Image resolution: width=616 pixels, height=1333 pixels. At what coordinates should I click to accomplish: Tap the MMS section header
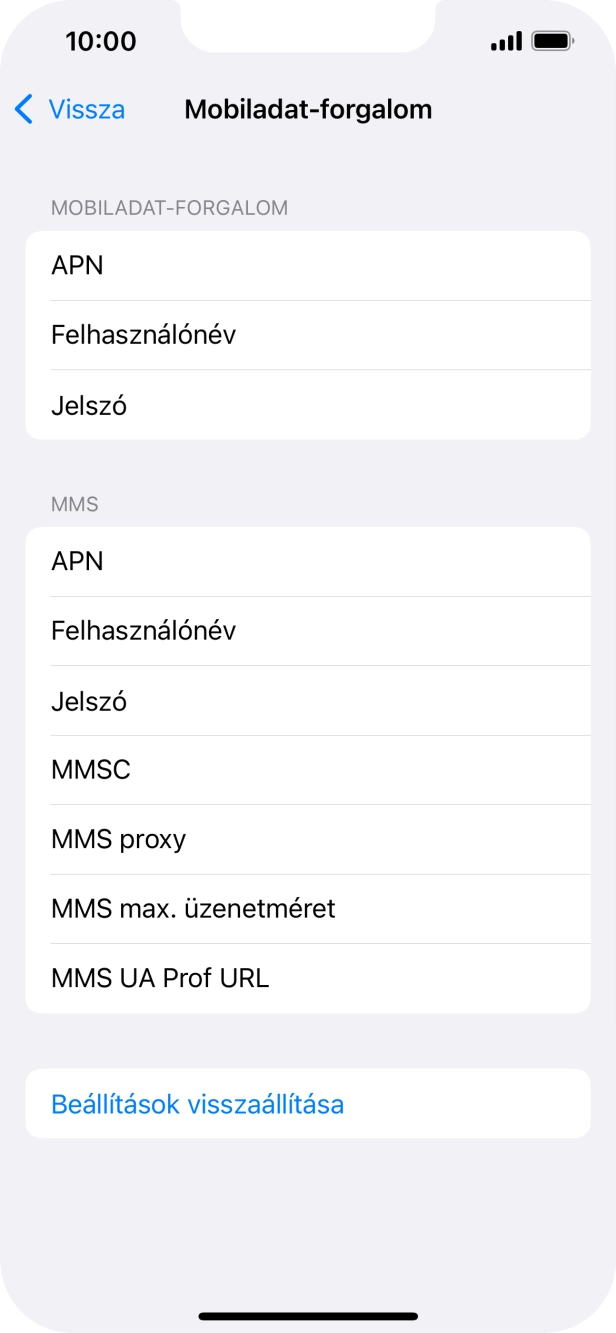[75, 504]
